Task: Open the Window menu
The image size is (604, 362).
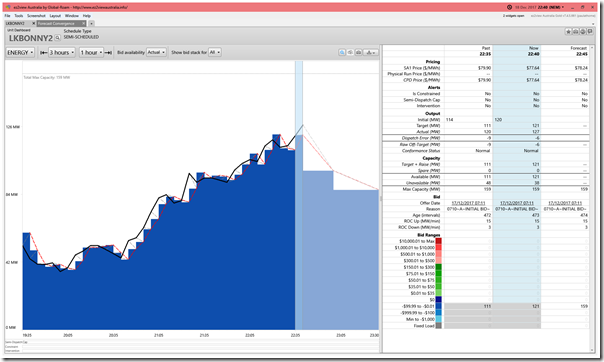Action: click(x=72, y=16)
